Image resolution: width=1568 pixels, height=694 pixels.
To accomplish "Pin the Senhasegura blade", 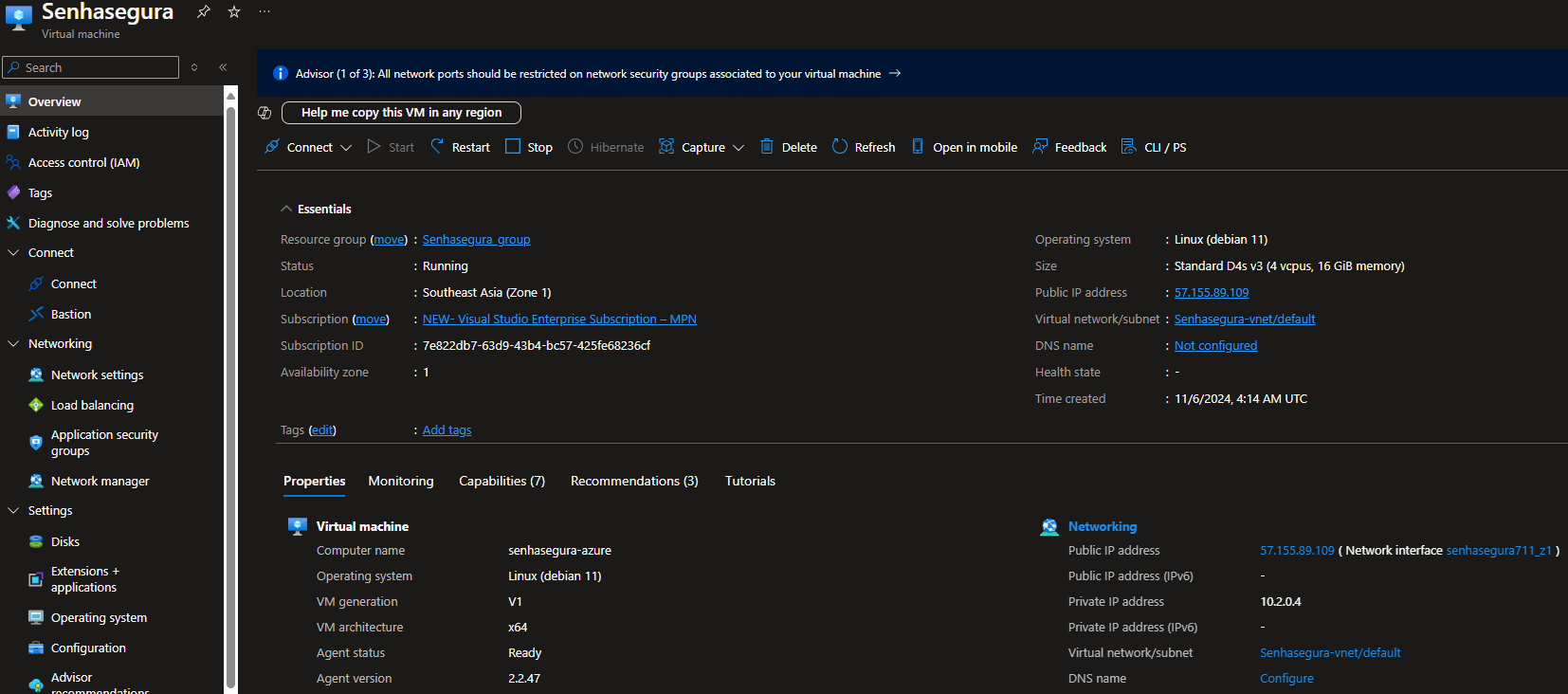I will pos(203,11).
